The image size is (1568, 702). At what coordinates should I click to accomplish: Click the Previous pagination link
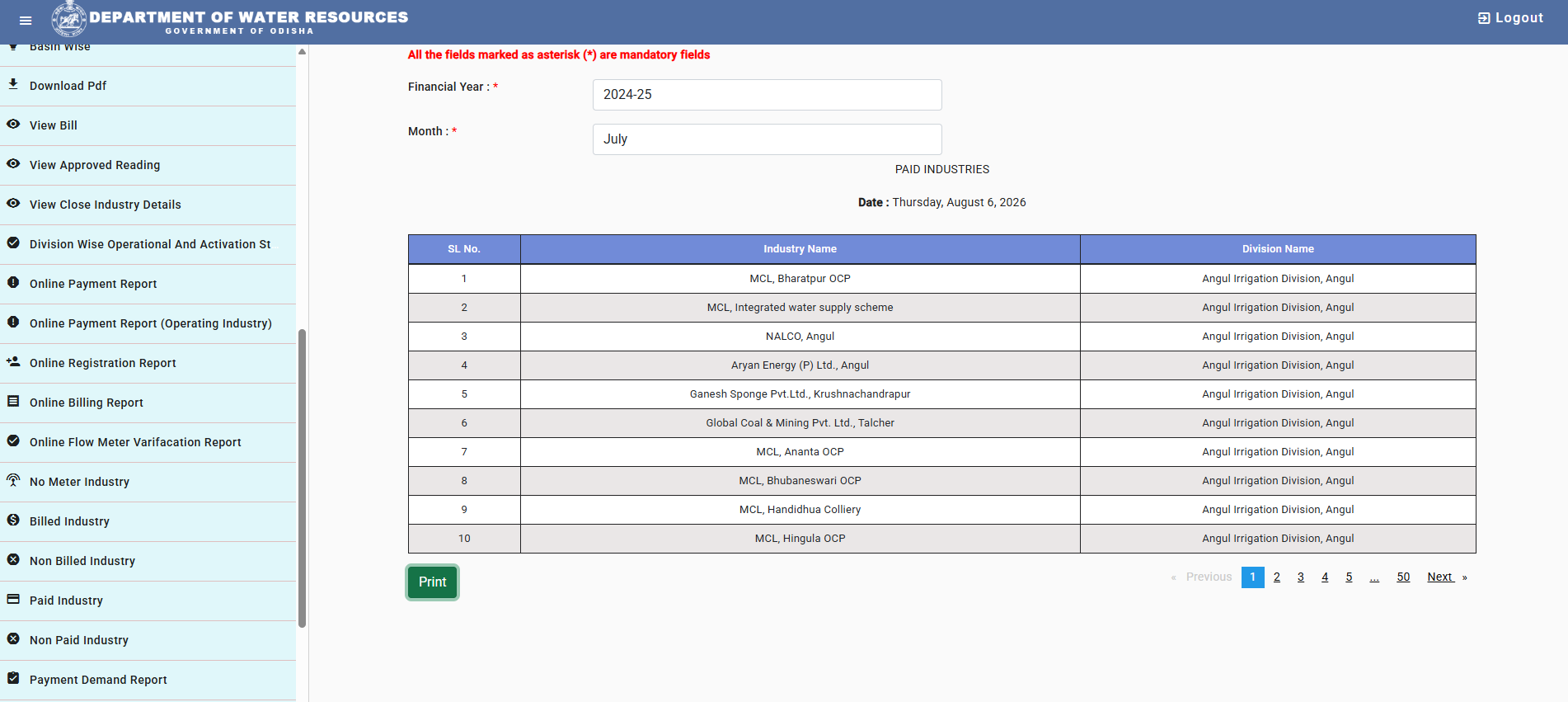(x=1201, y=577)
